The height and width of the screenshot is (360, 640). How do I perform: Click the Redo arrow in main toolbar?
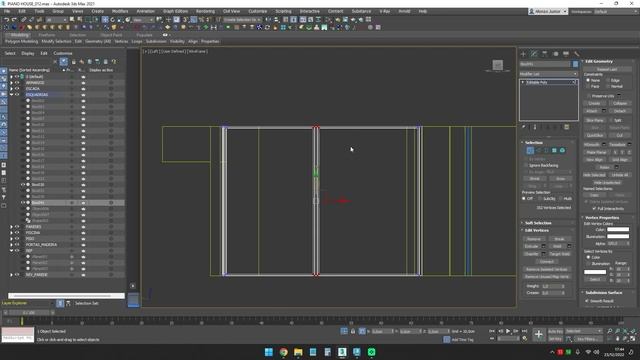[x=14, y=20]
